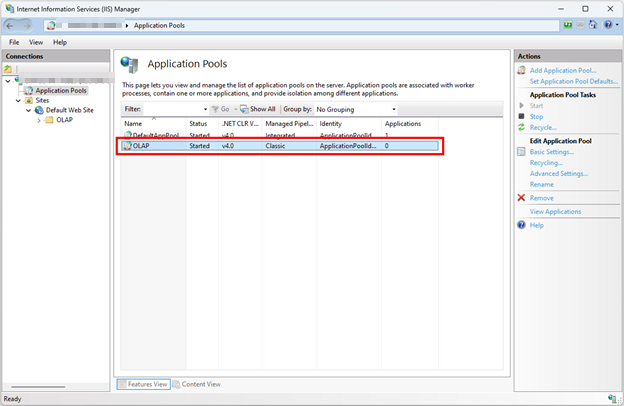Click the red X Remove icon
624x406 pixels.
521,197
